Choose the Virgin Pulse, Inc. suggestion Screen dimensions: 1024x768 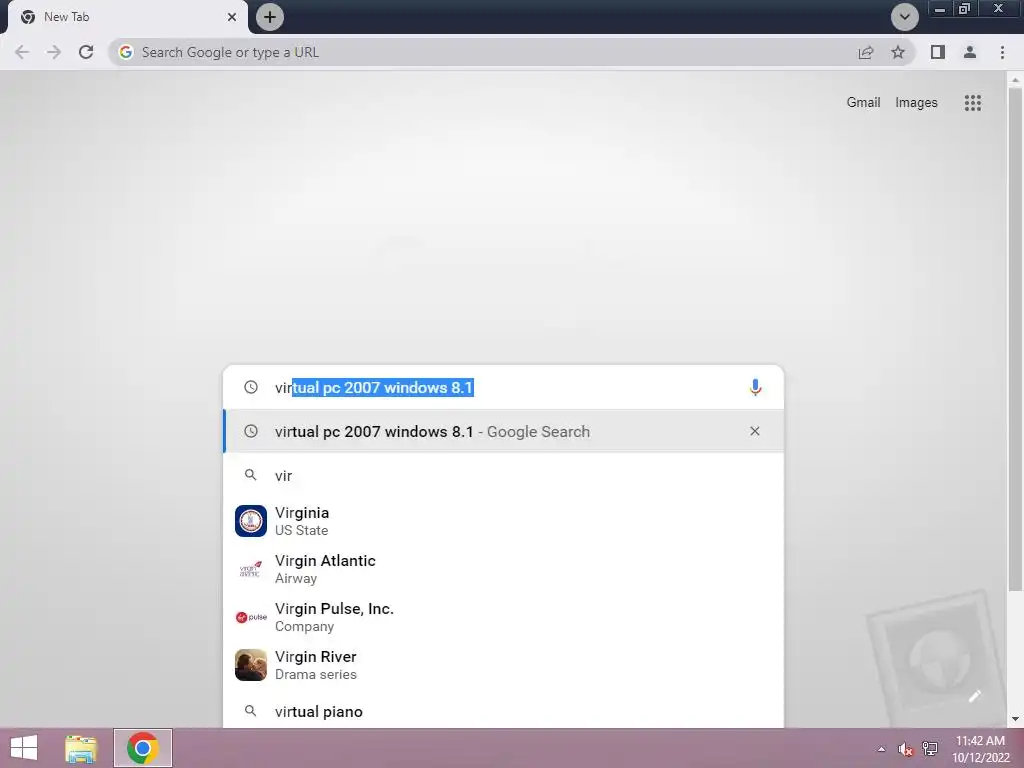[504, 616]
